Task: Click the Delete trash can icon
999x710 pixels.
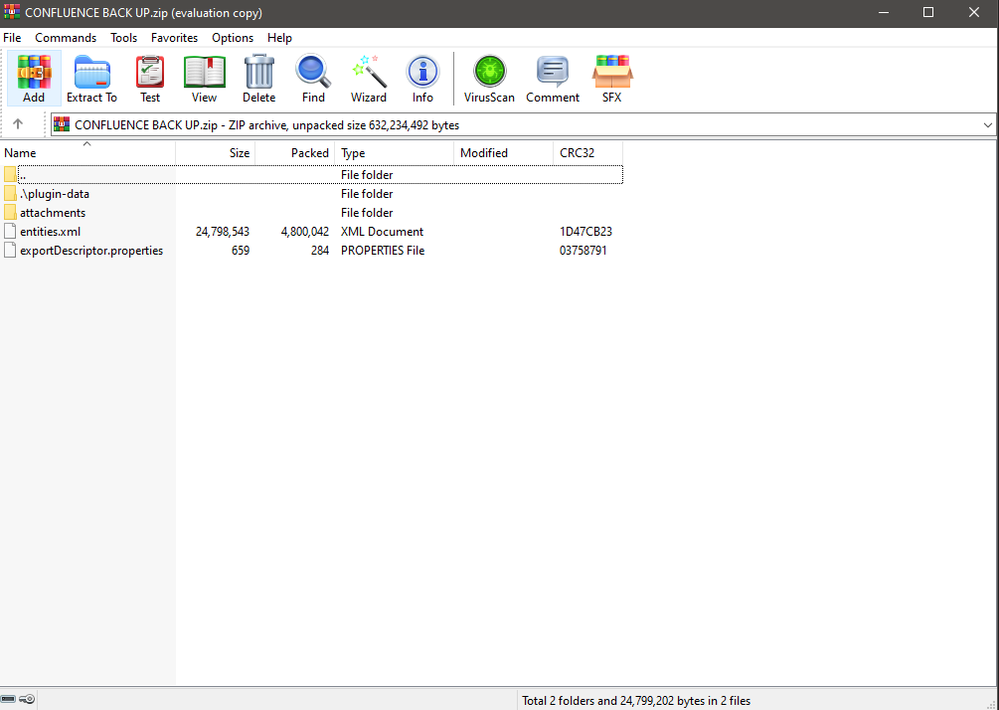Action: [259, 78]
